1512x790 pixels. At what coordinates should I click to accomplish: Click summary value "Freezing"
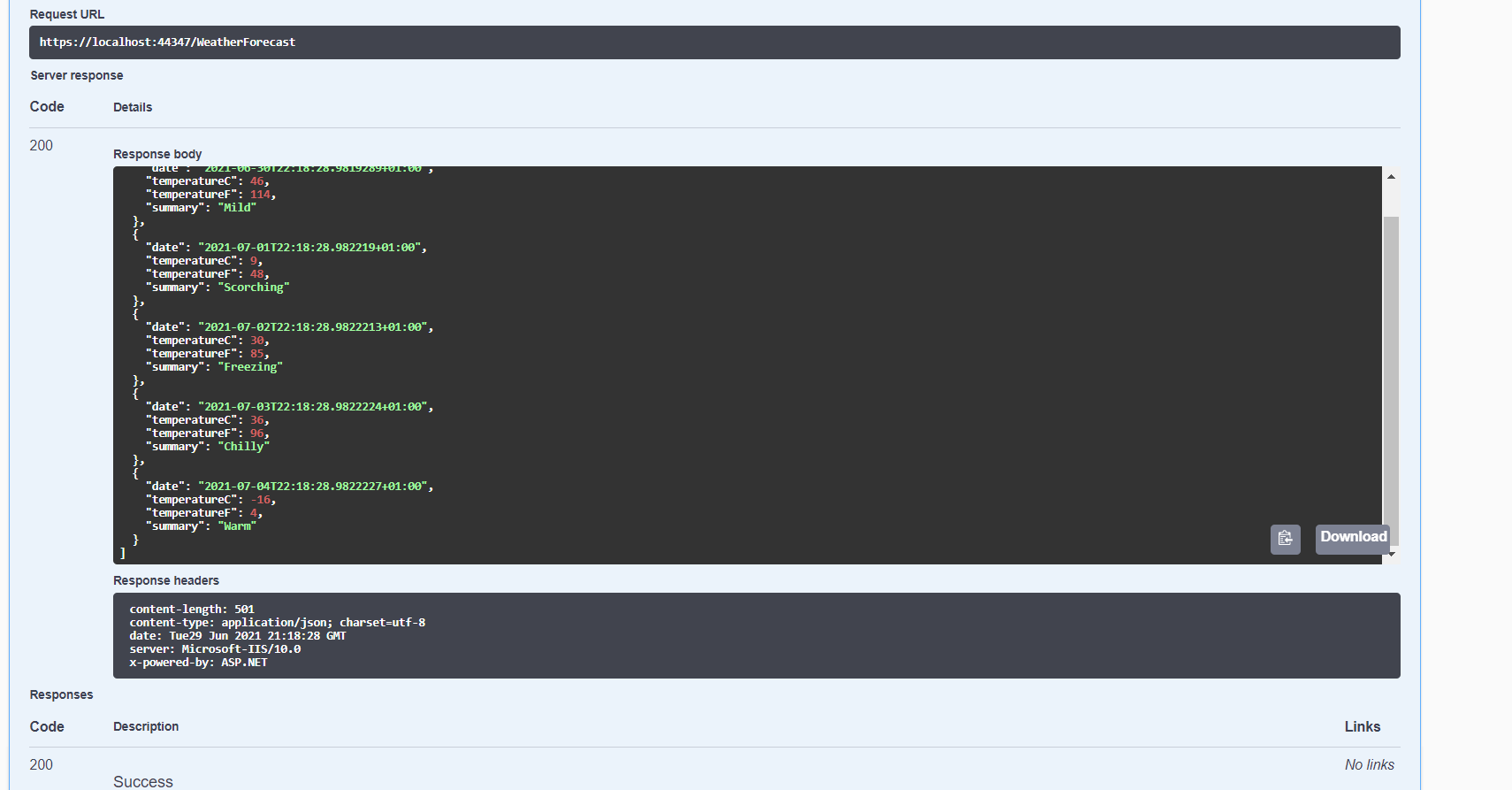[250, 367]
